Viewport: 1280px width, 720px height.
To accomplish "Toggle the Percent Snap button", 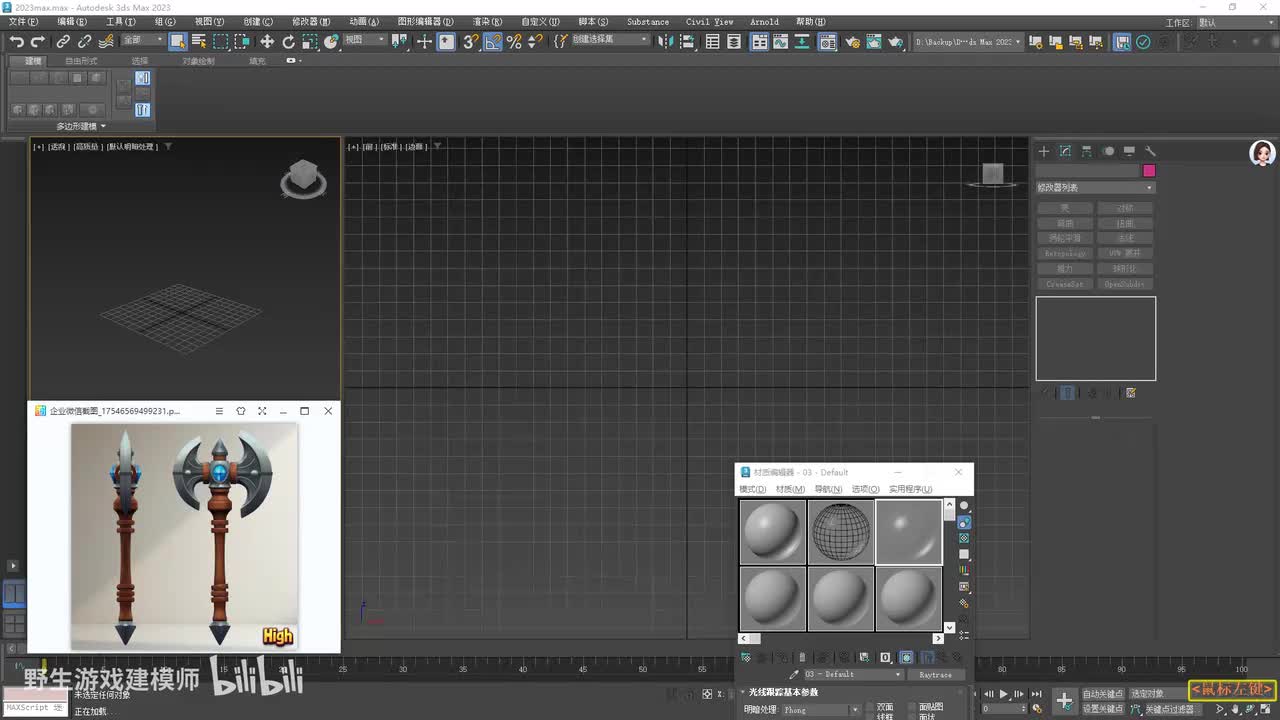I will coord(514,41).
